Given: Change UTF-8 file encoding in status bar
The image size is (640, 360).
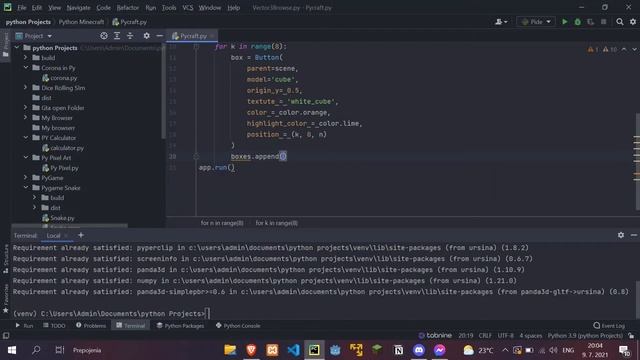Looking at the screenshot, I should pos(505,336).
